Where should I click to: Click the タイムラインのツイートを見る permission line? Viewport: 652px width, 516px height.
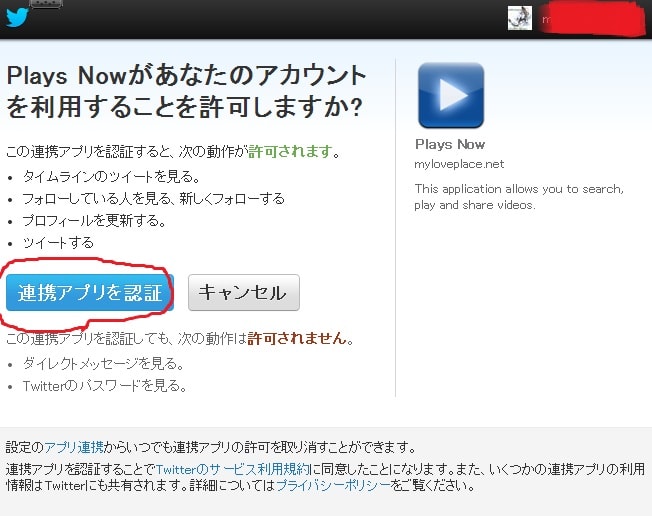111,177
